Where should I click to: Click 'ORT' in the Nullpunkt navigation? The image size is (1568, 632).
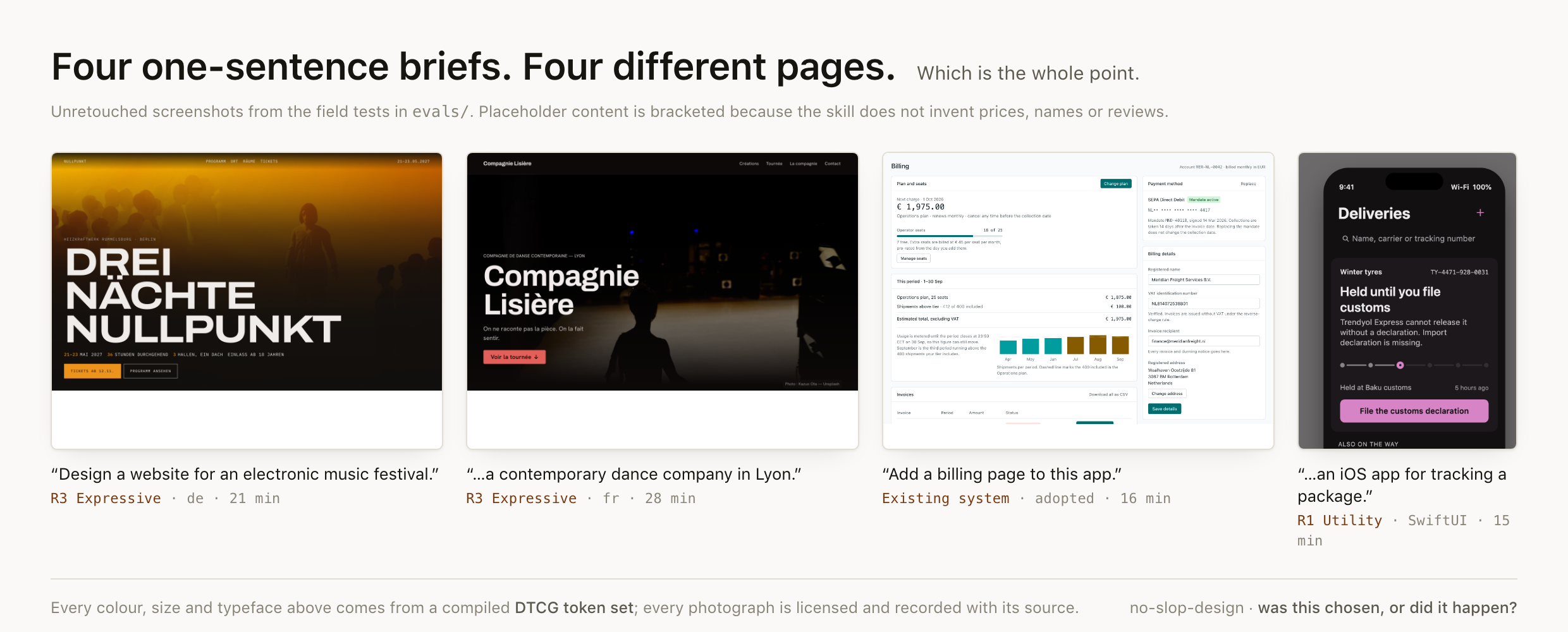click(234, 161)
